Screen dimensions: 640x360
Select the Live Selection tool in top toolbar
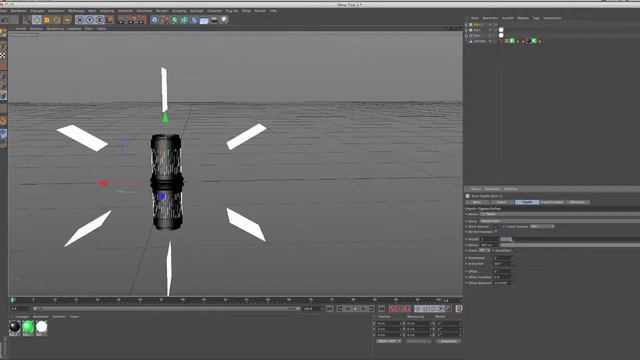click(27, 20)
